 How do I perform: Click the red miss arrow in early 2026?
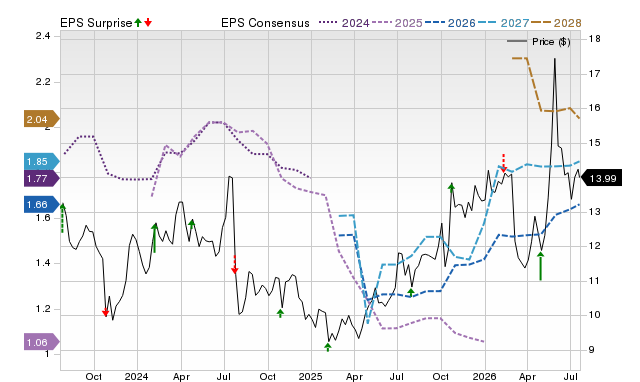coord(504,163)
